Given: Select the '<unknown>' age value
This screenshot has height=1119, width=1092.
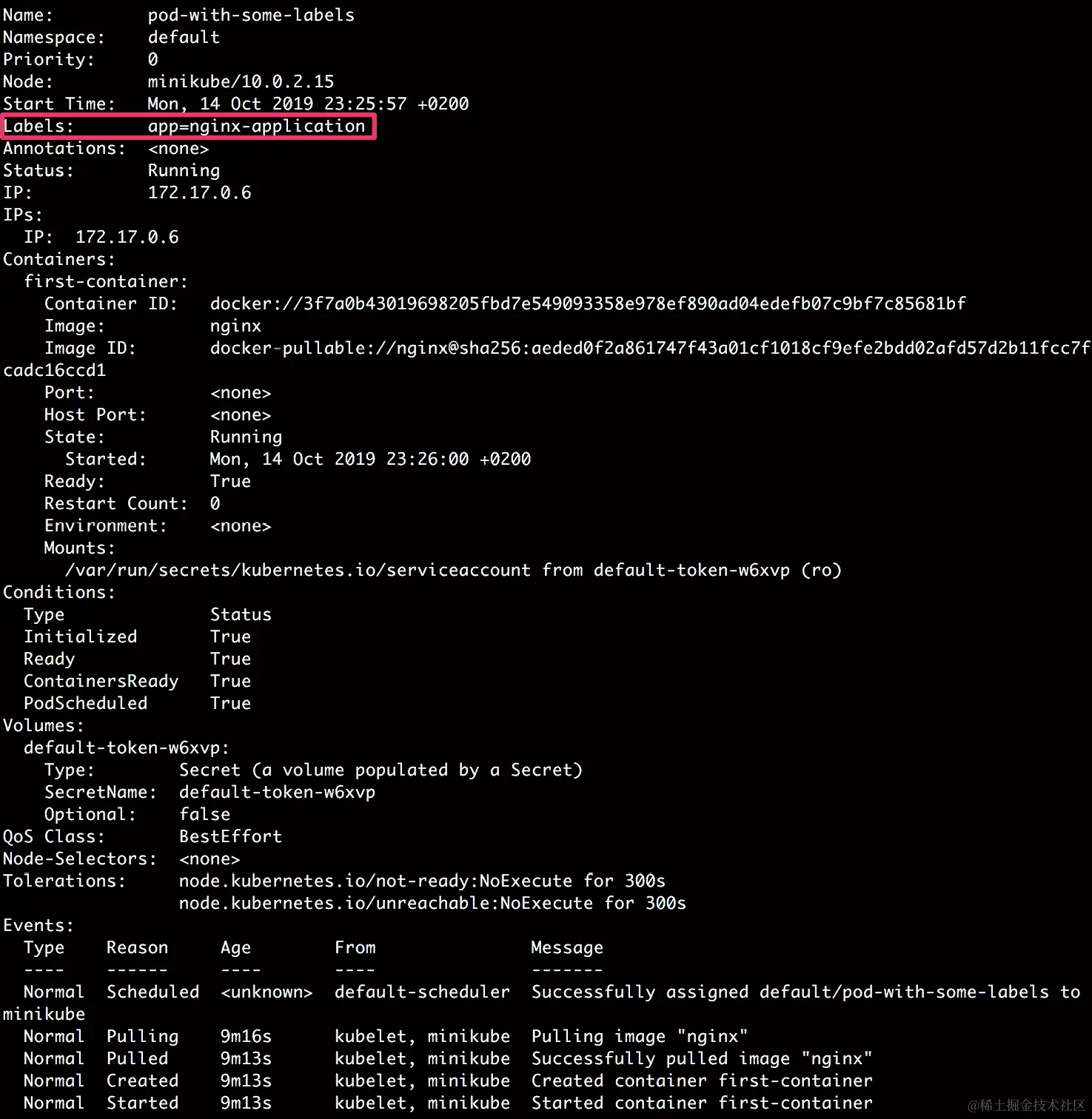Looking at the screenshot, I should [267, 992].
